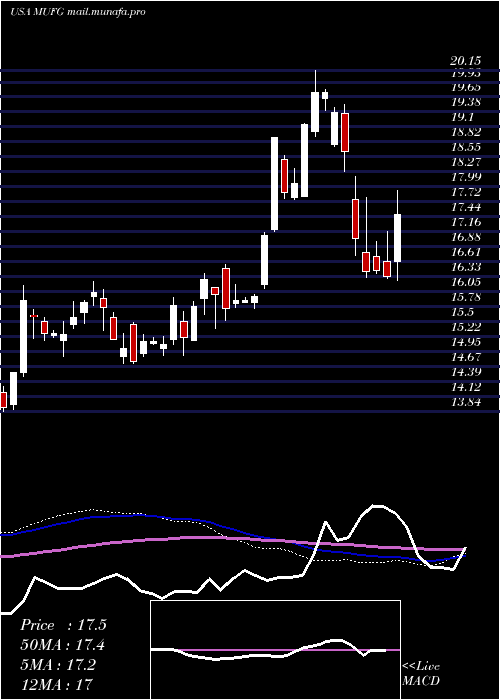
Task: Click the '5MA : 17.2' readout
Action: pos(58,665)
